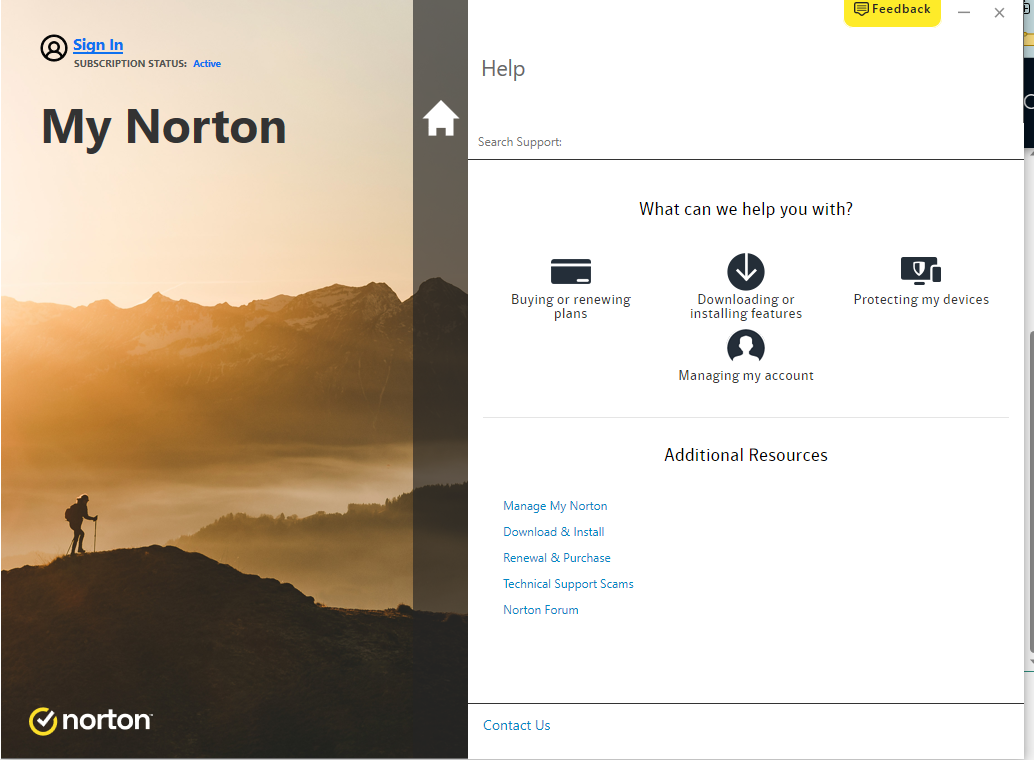
Task: Open the Manage My Norton link
Action: point(555,506)
